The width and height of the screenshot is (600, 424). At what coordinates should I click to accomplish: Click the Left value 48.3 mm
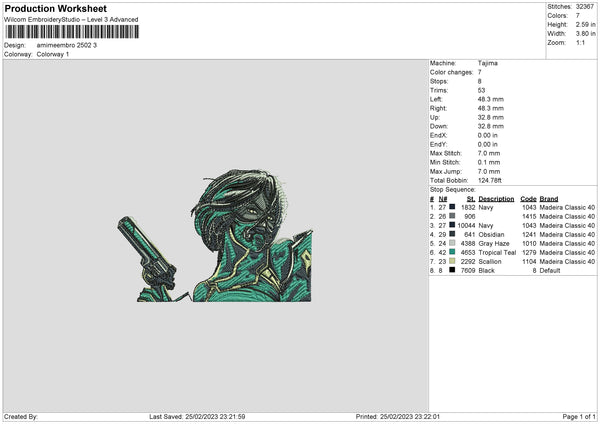coord(491,99)
